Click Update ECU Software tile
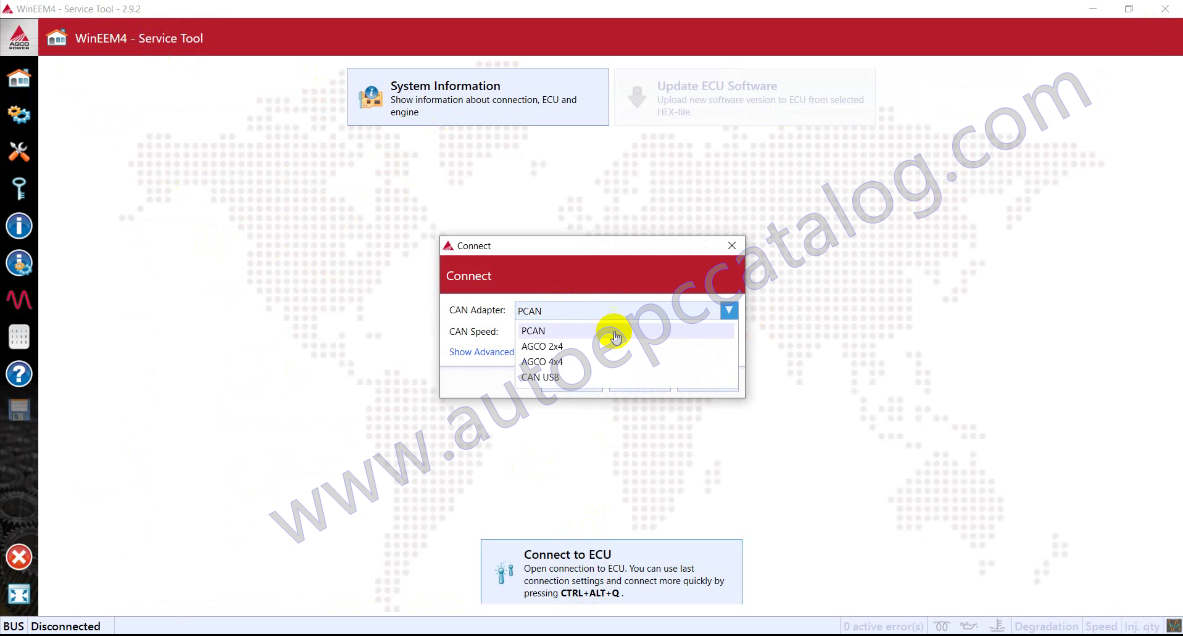 point(745,97)
